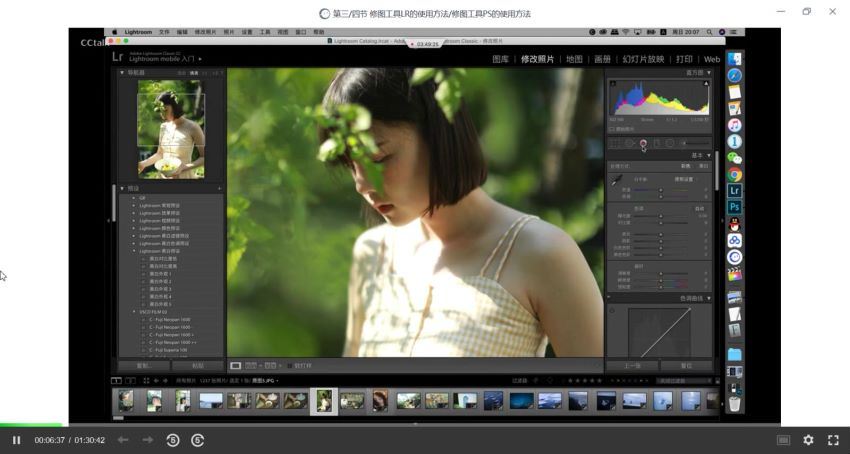Open Grid view from filmstrip bar
850x454 pixels.
146,381
